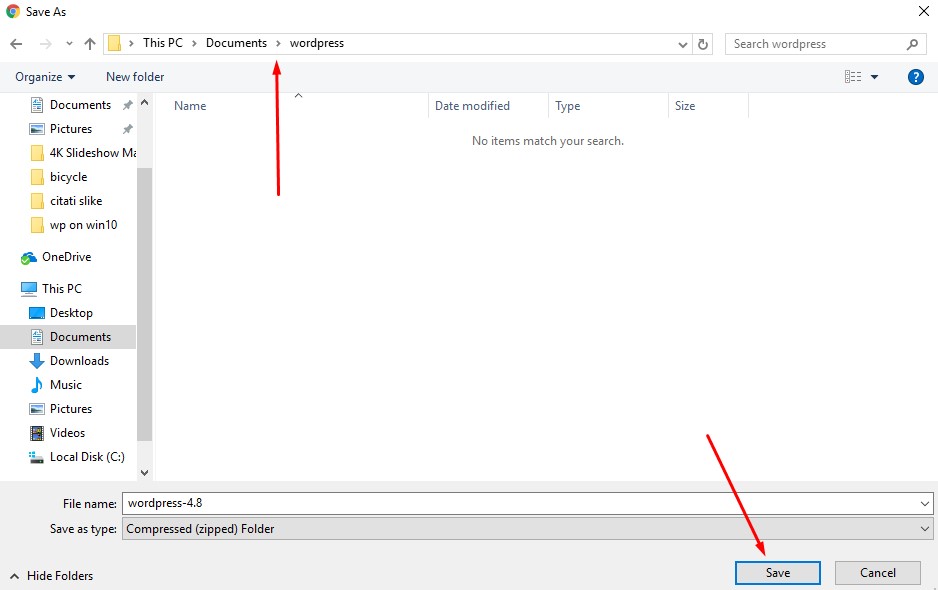The image size is (938, 590).
Task: Click the Forward navigation arrow
Action: [x=45, y=44]
